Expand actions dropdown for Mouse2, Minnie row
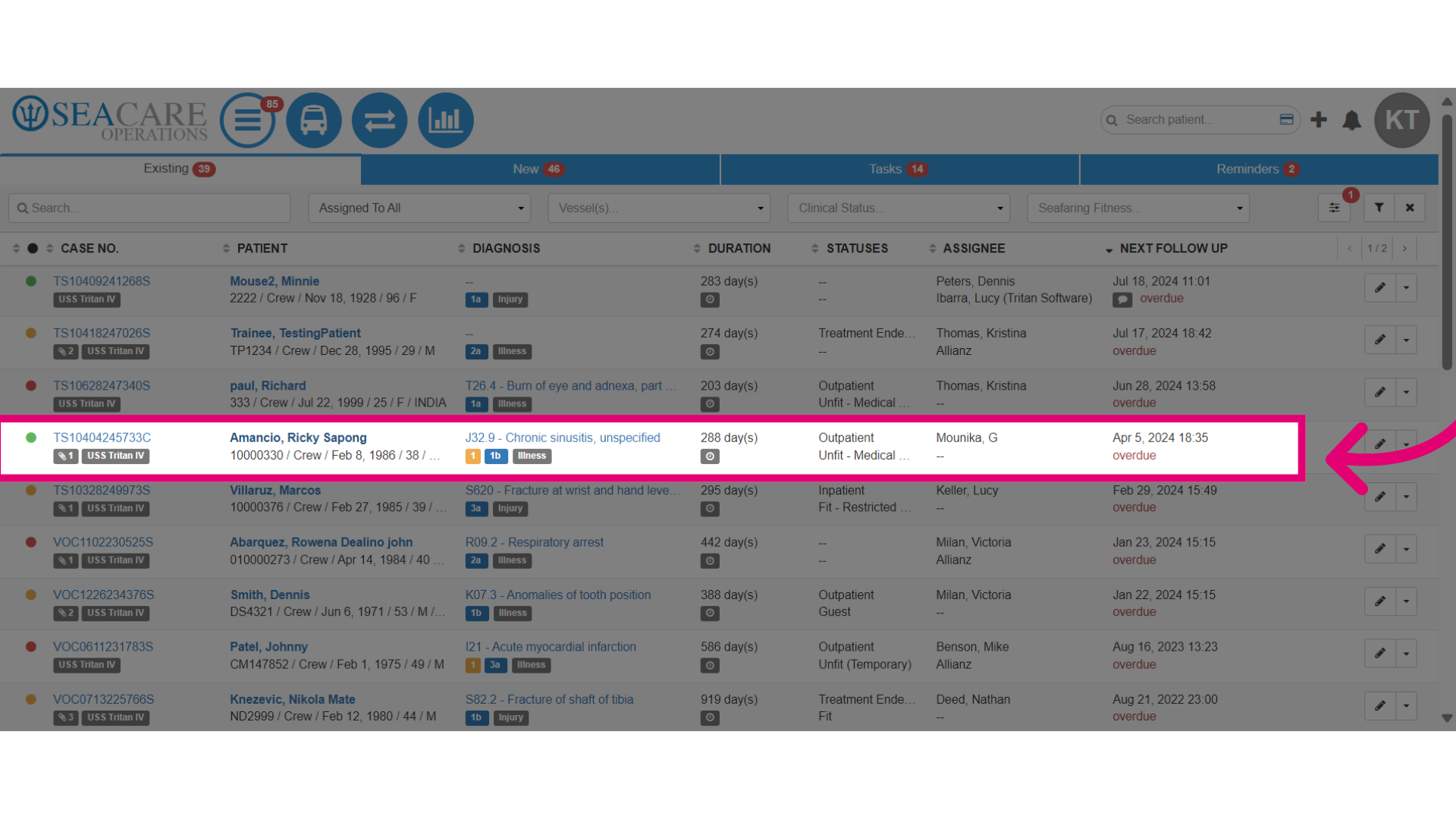The image size is (1456, 819). click(1406, 288)
